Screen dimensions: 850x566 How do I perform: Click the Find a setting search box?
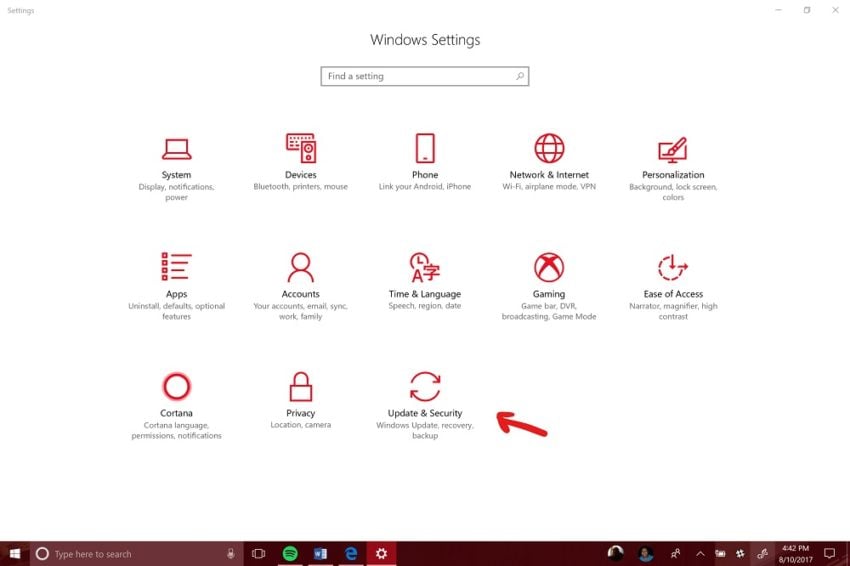(424, 76)
